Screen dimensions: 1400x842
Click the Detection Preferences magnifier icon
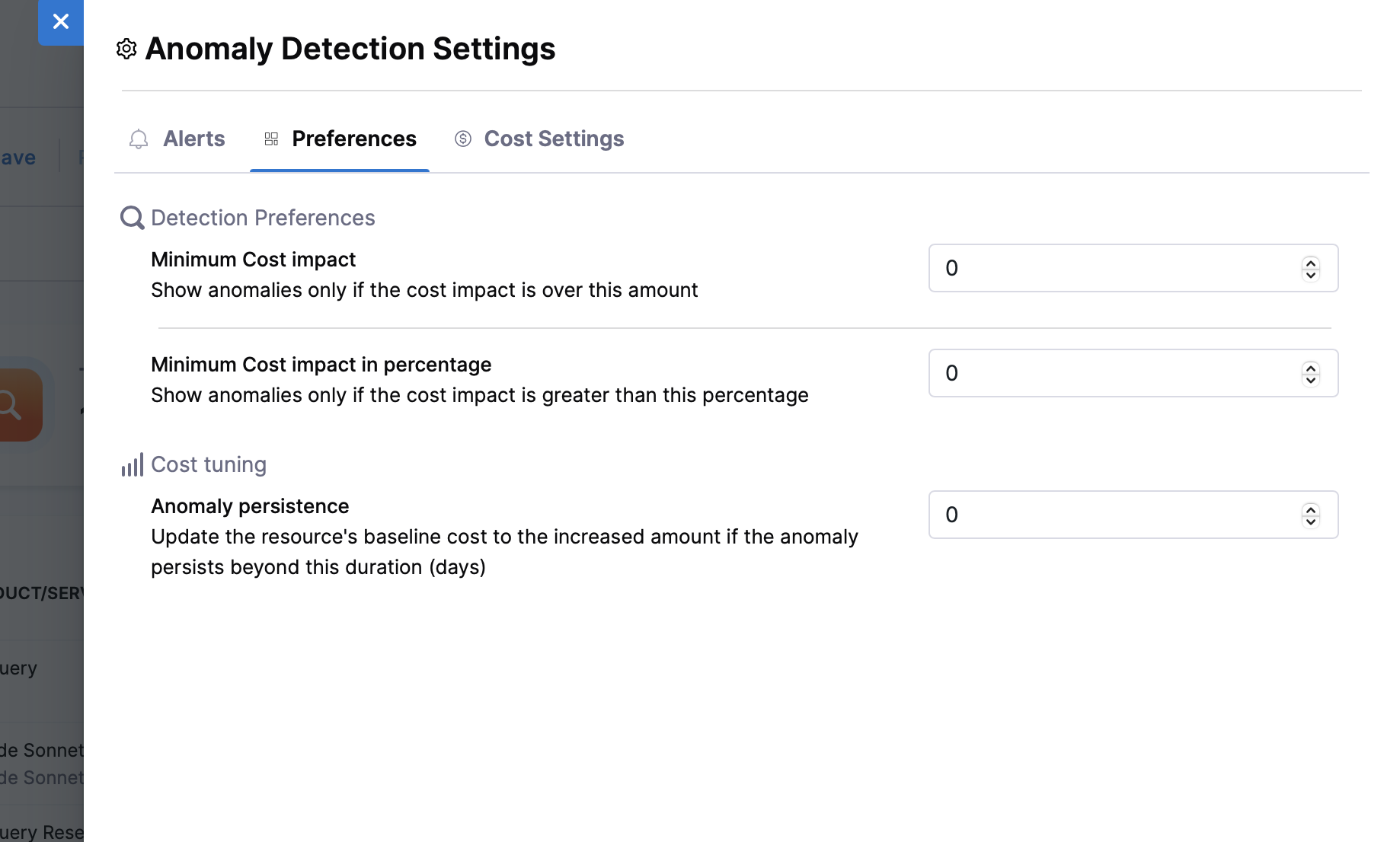133,218
